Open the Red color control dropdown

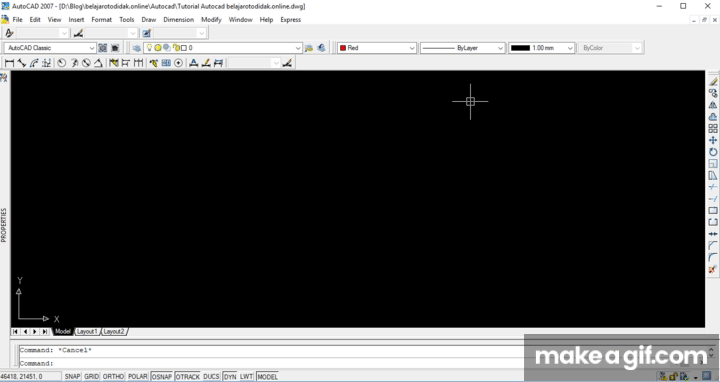(x=377, y=48)
